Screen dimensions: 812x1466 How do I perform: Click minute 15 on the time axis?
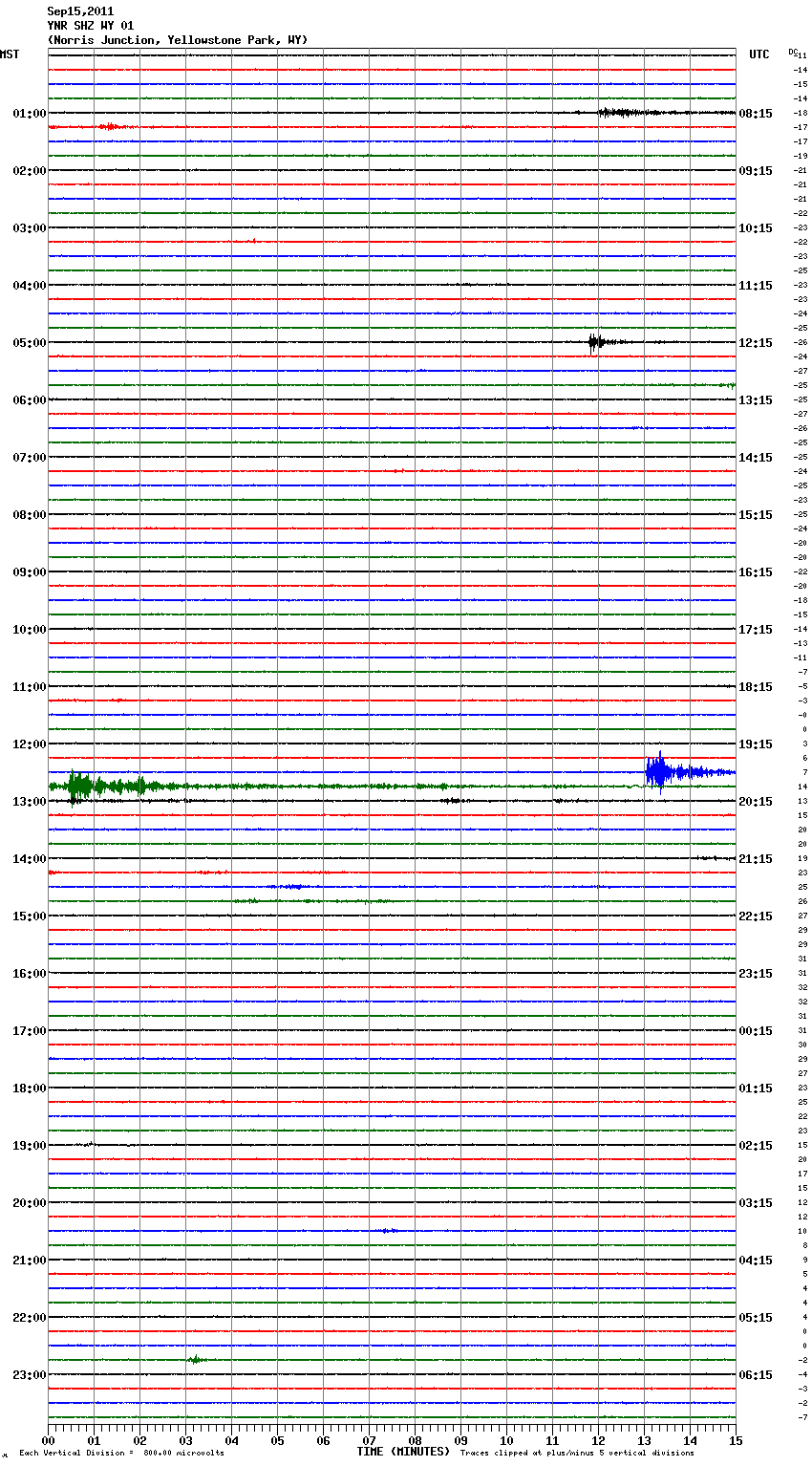pos(735,1440)
